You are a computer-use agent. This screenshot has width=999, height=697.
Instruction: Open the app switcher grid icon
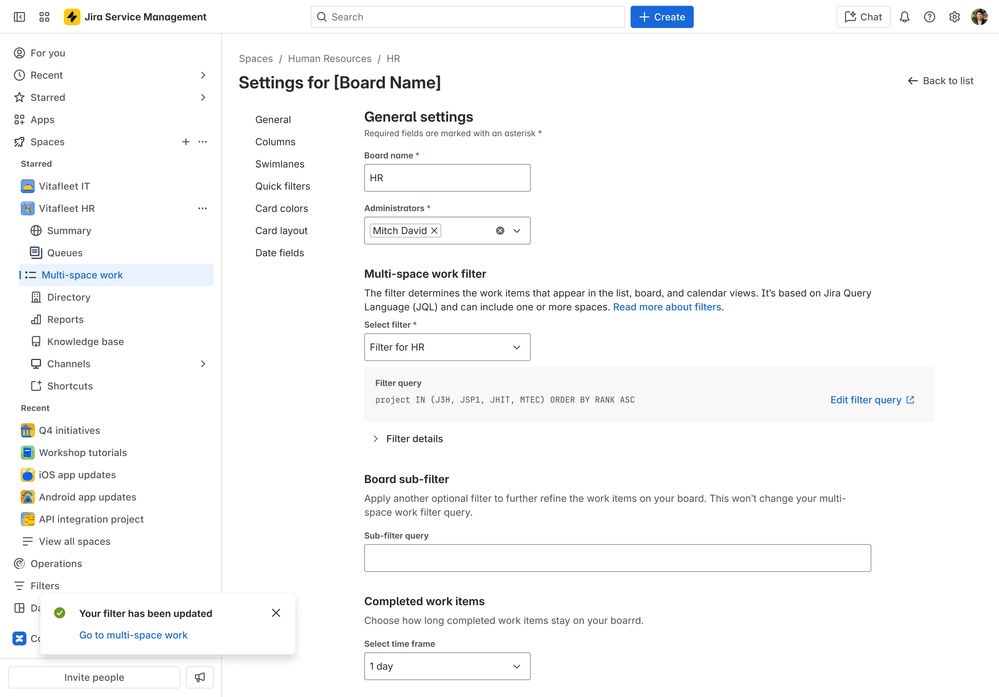[44, 17]
